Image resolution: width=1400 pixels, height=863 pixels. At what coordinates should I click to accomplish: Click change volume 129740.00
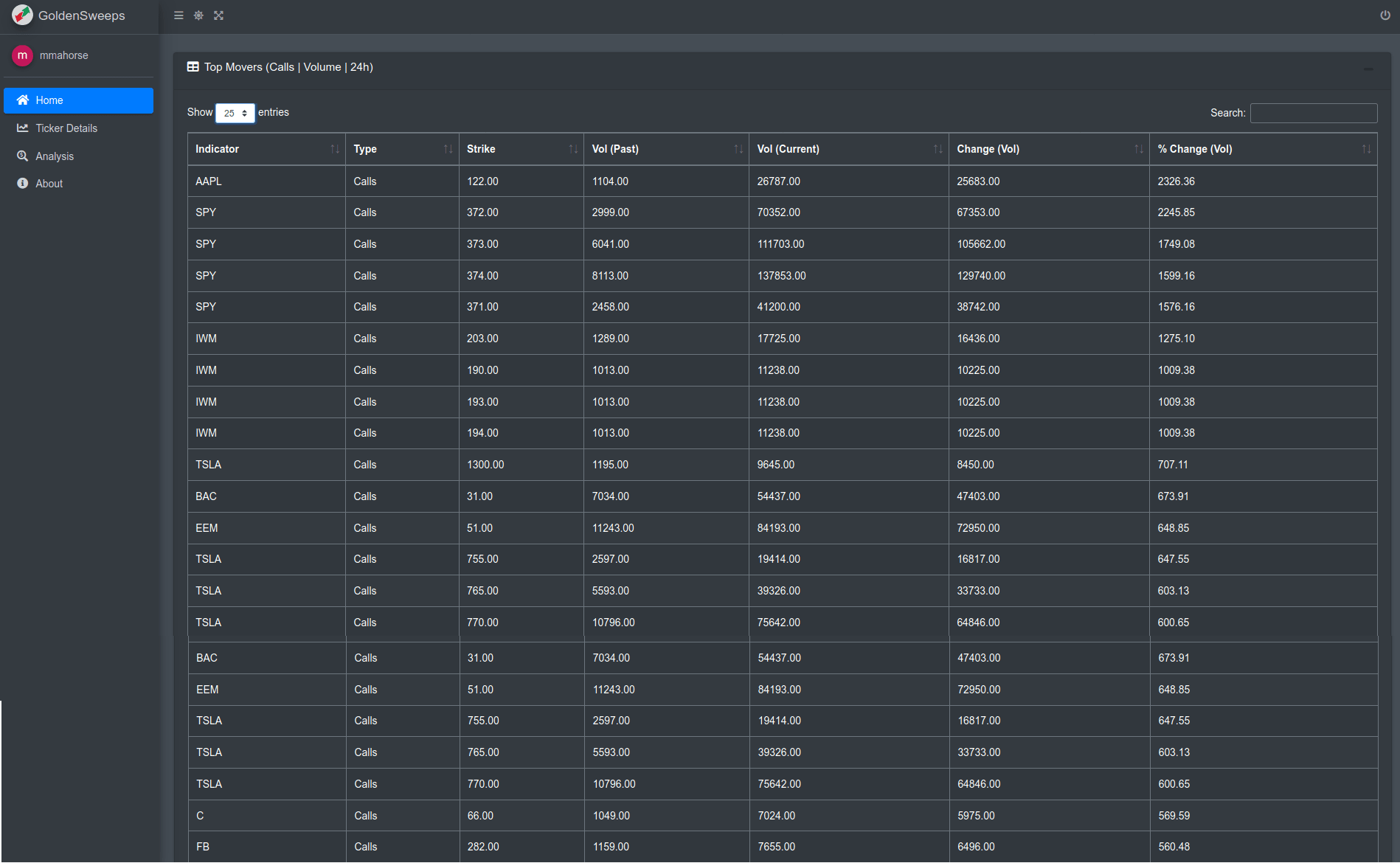click(981, 276)
